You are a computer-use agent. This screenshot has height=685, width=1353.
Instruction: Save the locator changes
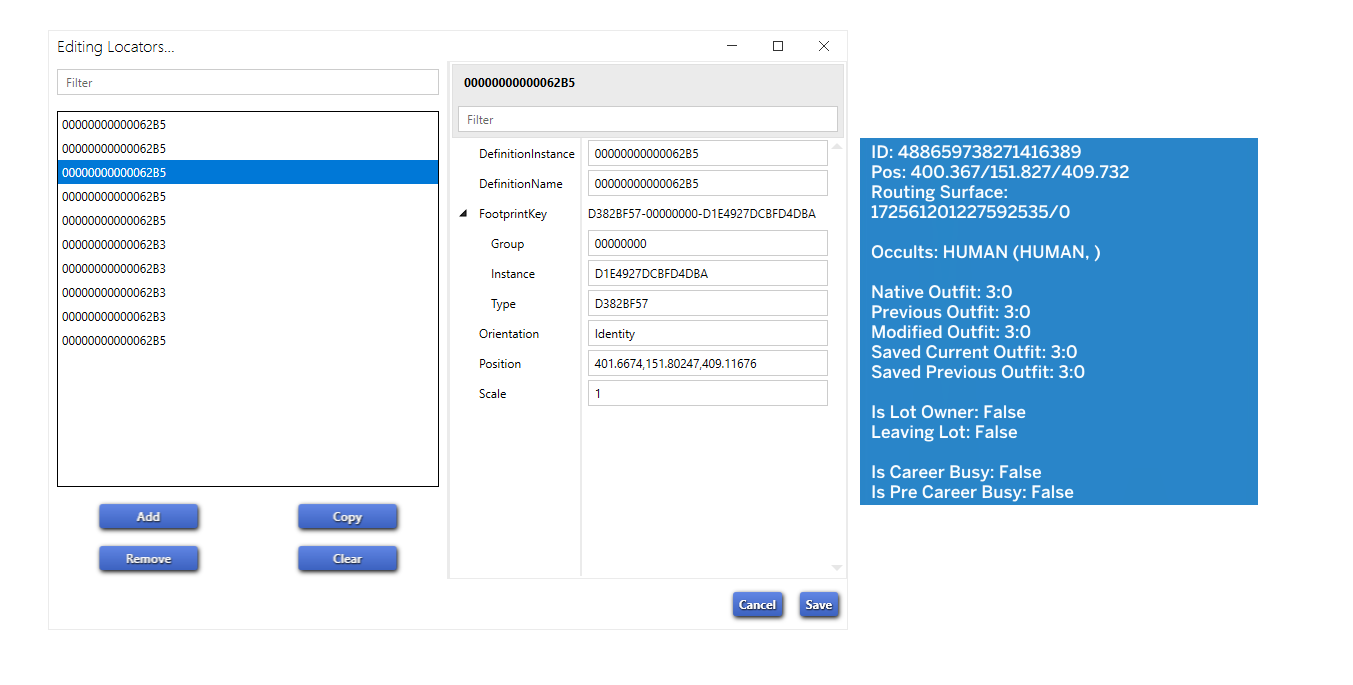(818, 605)
